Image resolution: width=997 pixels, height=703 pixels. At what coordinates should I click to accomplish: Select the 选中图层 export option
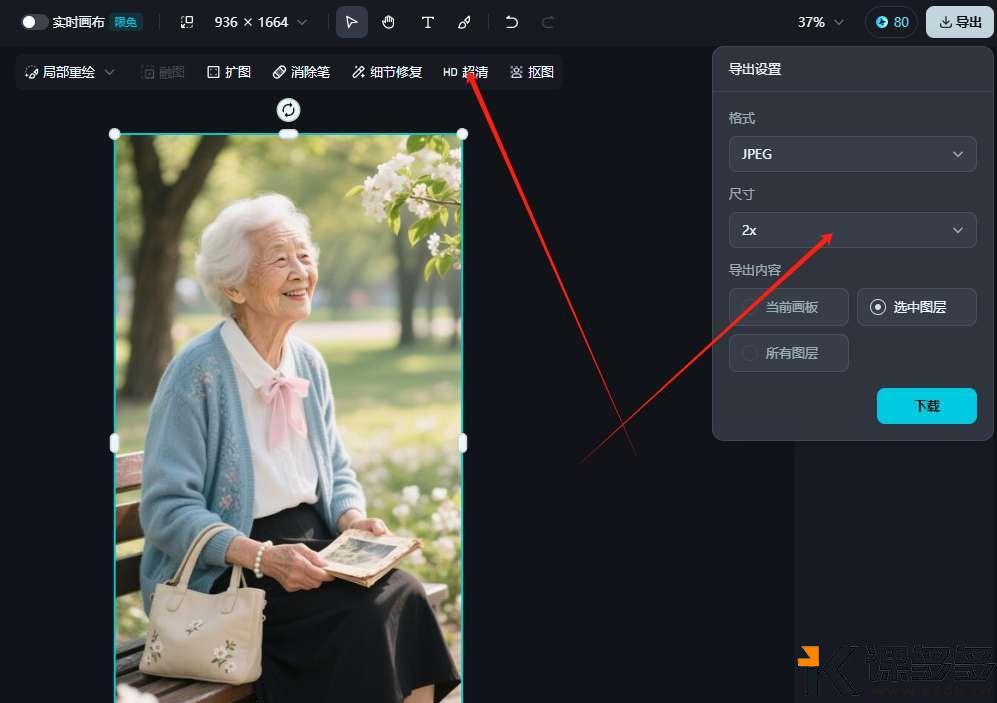[916, 307]
